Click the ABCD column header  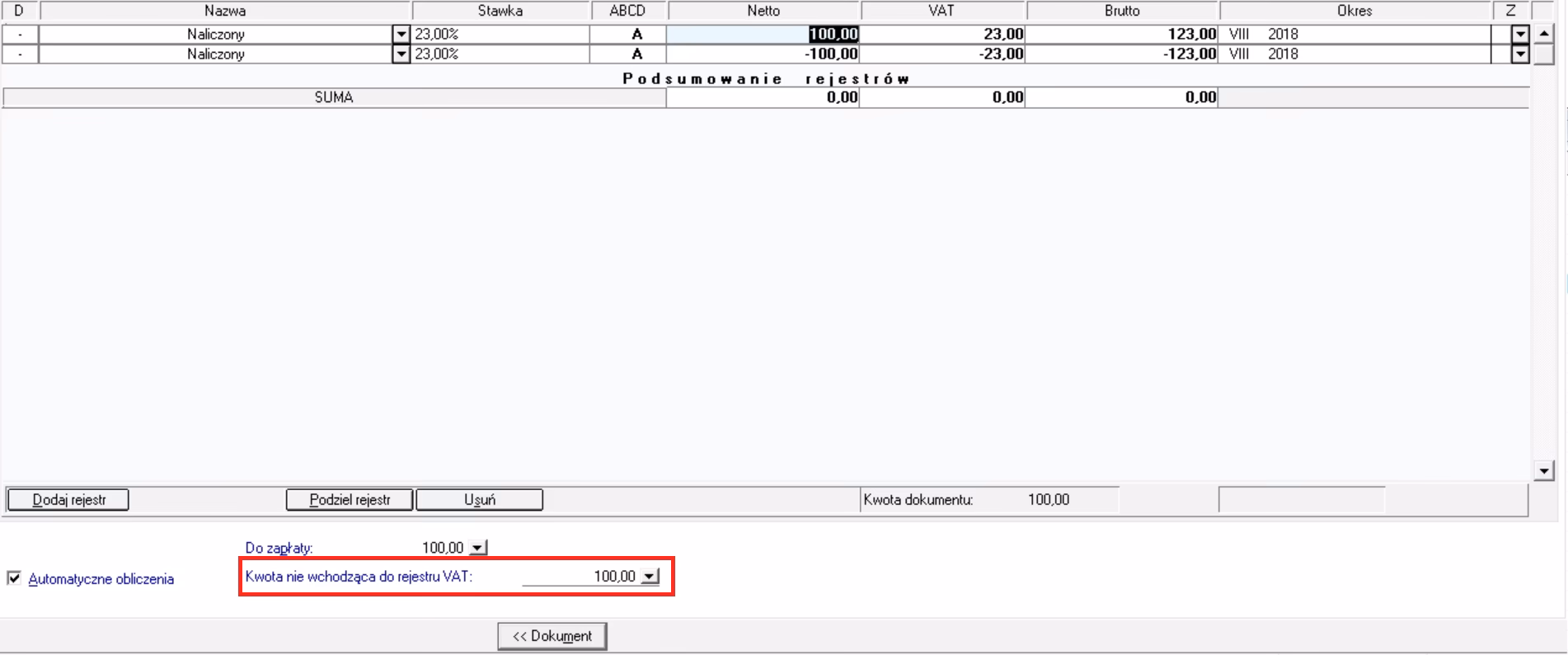click(x=627, y=11)
